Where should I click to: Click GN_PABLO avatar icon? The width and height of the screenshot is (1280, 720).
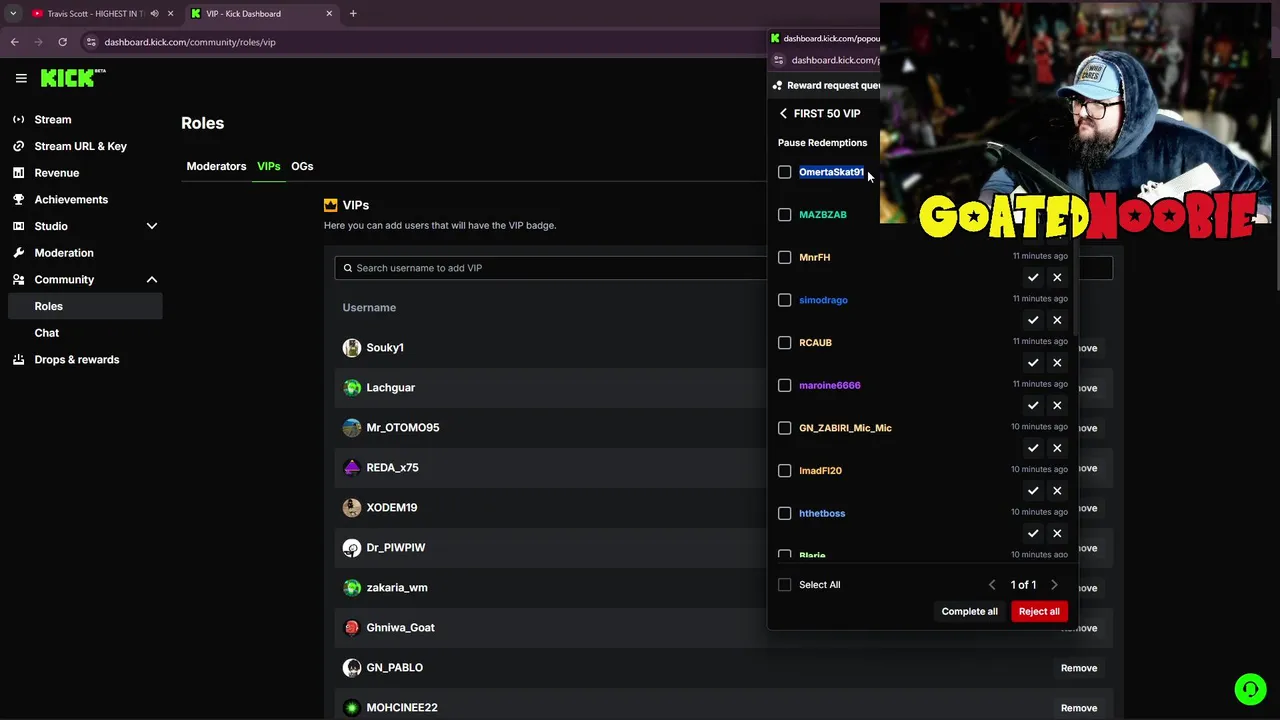coord(352,668)
